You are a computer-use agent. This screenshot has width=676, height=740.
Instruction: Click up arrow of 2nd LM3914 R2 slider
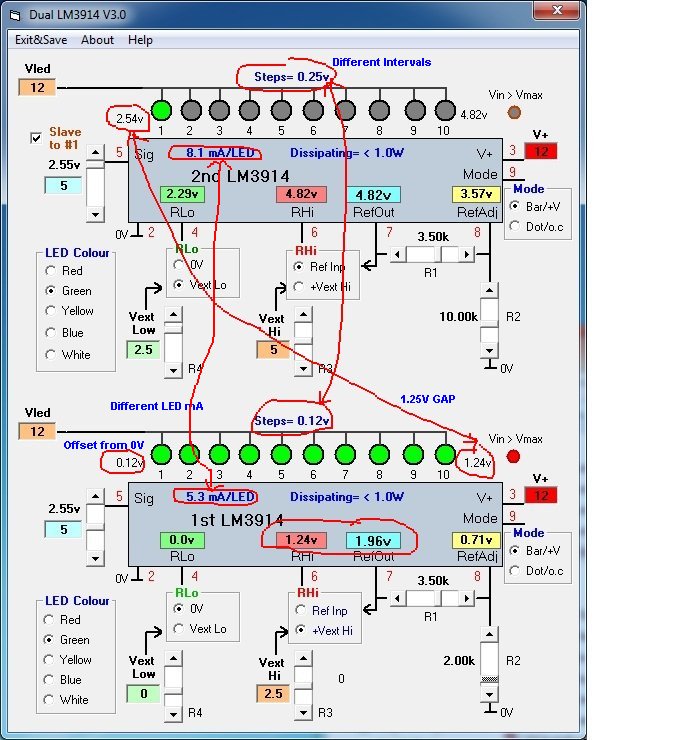coord(490,290)
